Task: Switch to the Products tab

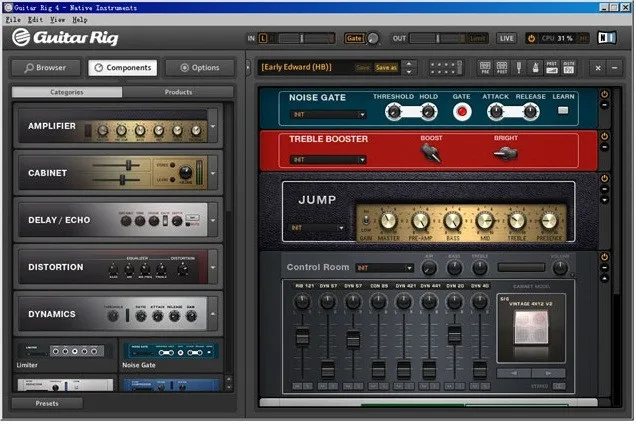Action: tap(178, 92)
